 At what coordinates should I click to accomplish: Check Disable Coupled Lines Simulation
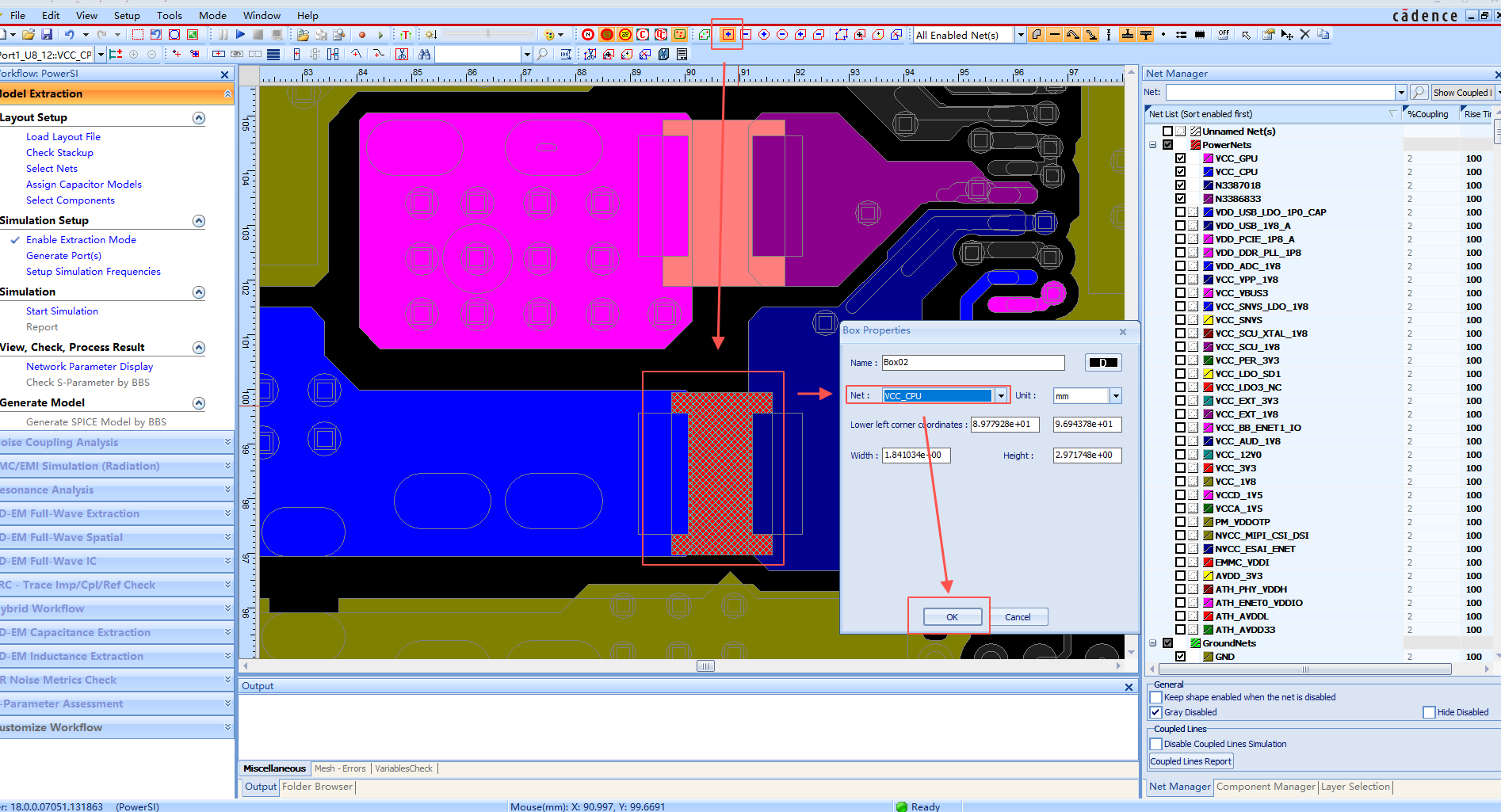(1156, 744)
